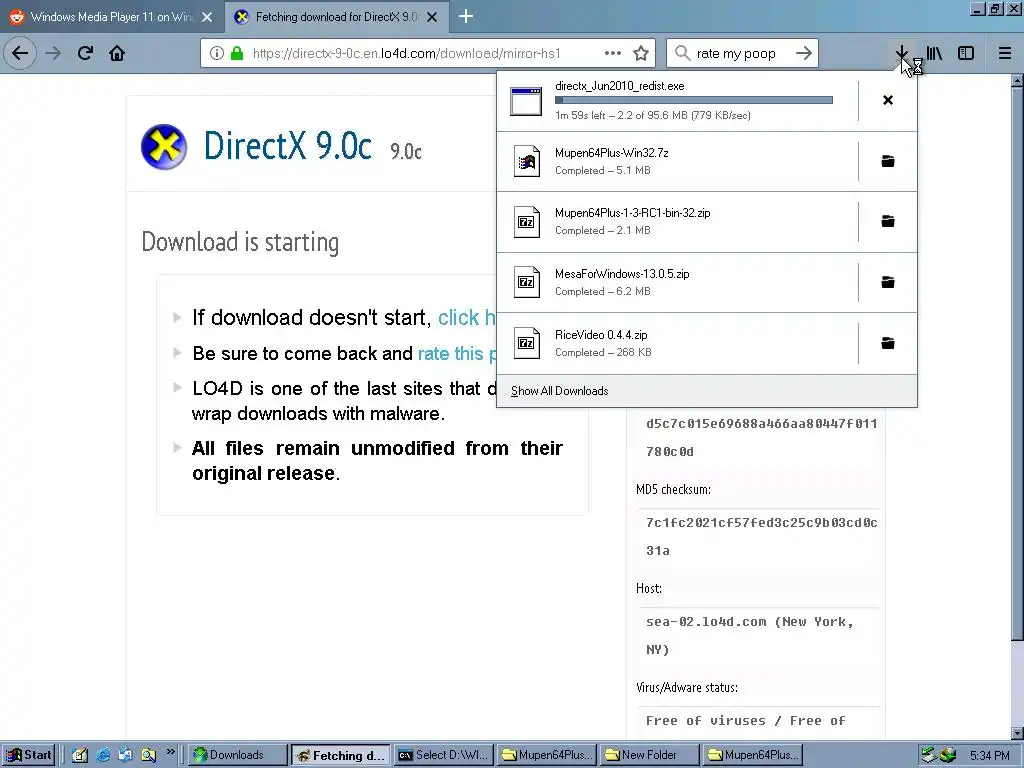Click the Mupen64Plus-Win32.7z file icon
Image resolution: width=1024 pixels, height=768 pixels.
tap(526, 161)
